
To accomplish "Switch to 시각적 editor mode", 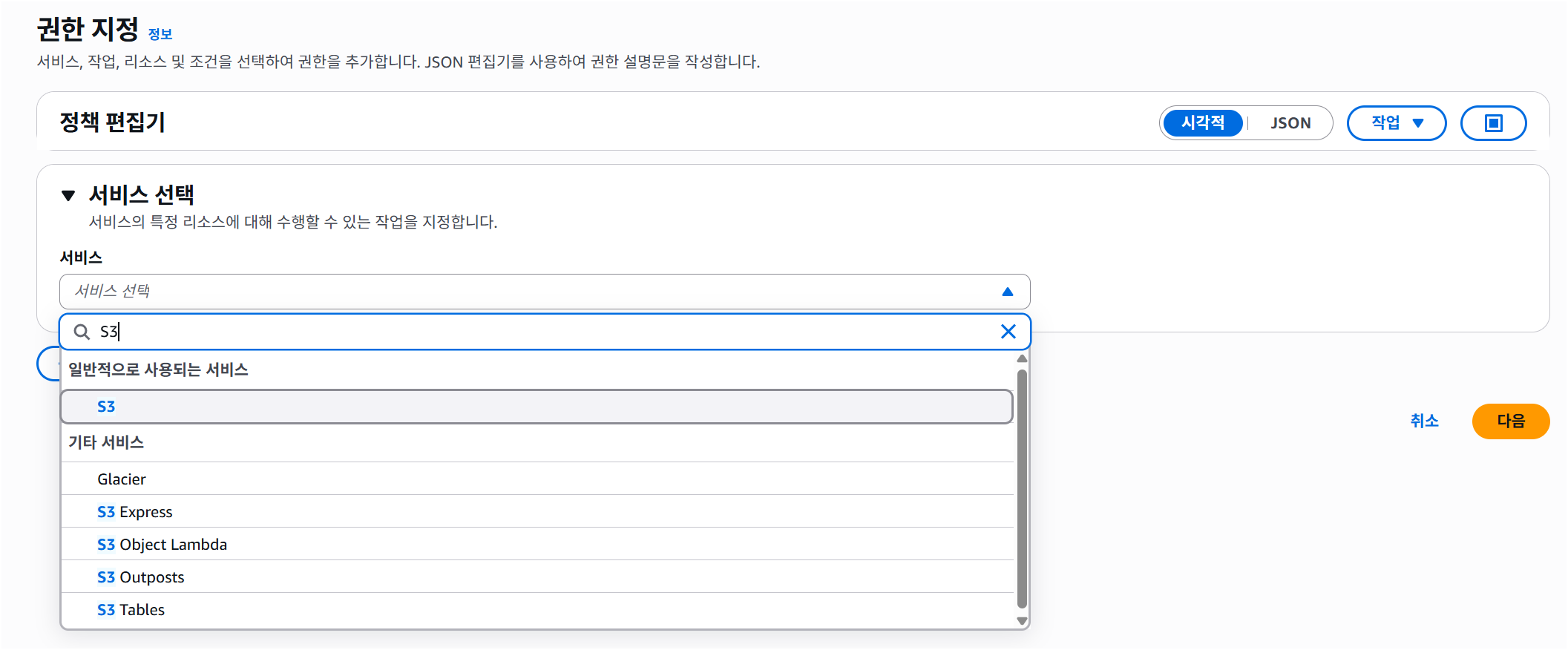I will tap(1202, 123).
